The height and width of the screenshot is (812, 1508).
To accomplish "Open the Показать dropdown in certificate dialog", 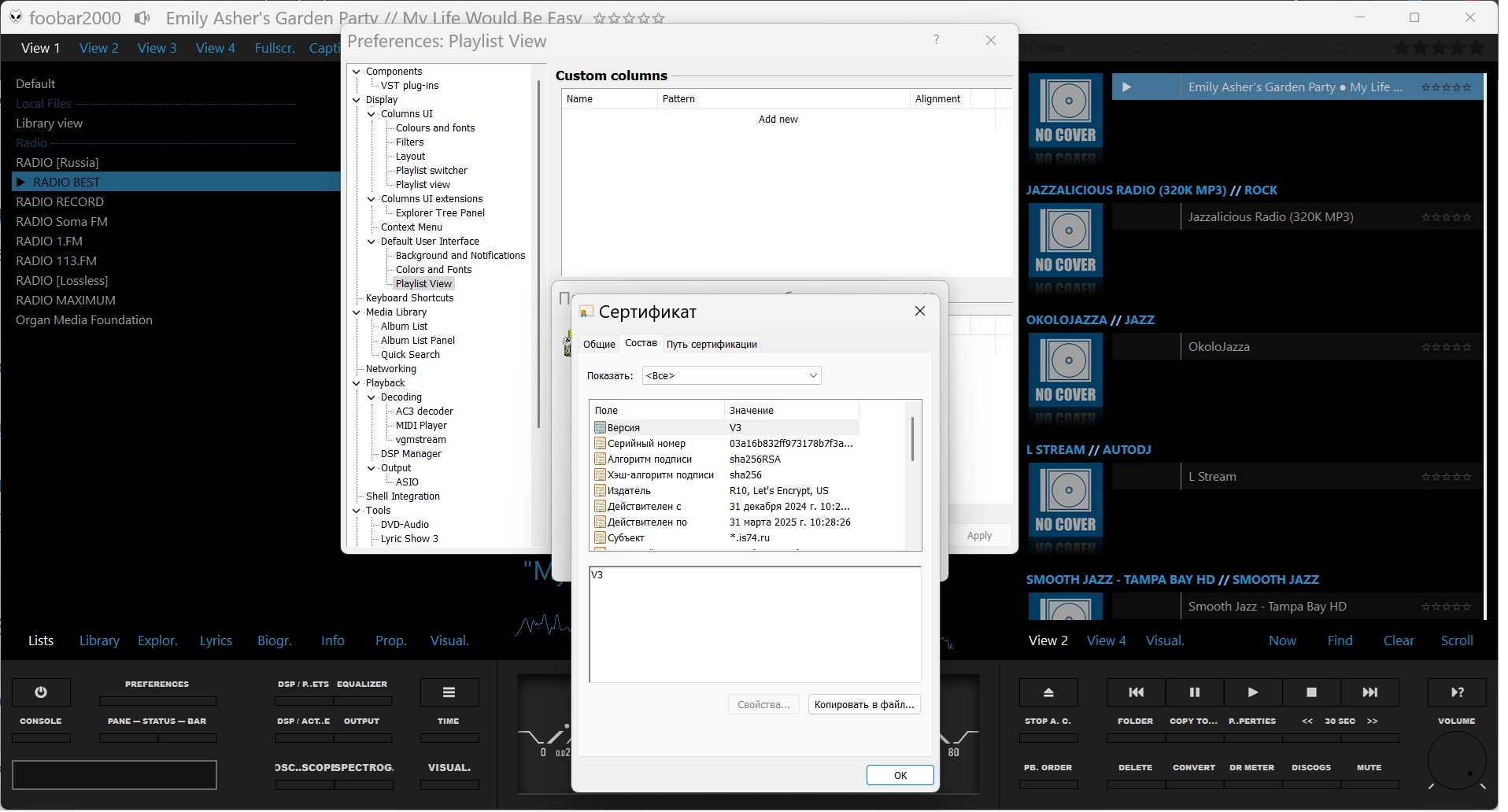I will click(x=731, y=376).
